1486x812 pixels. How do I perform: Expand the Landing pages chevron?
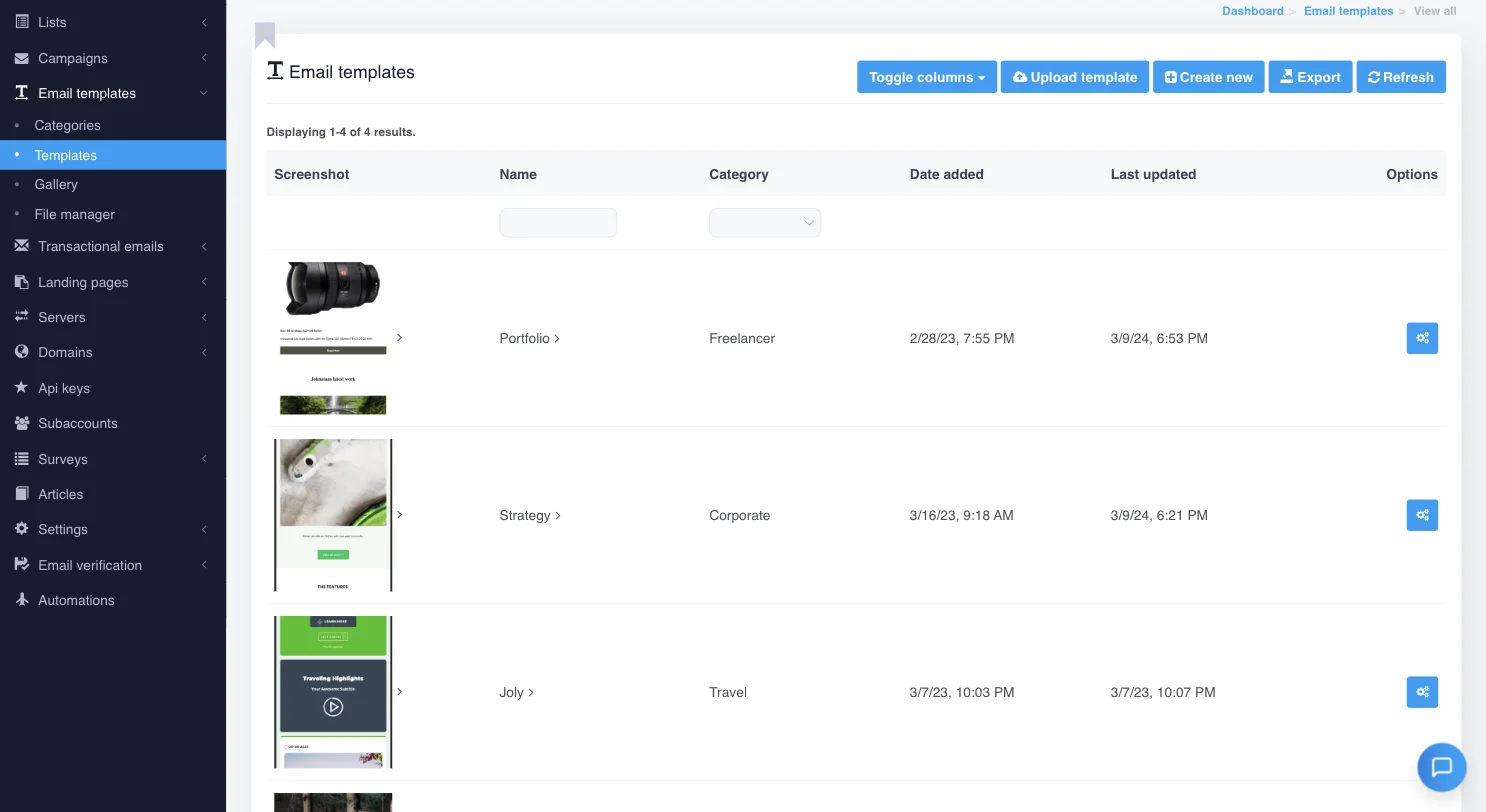click(204, 282)
